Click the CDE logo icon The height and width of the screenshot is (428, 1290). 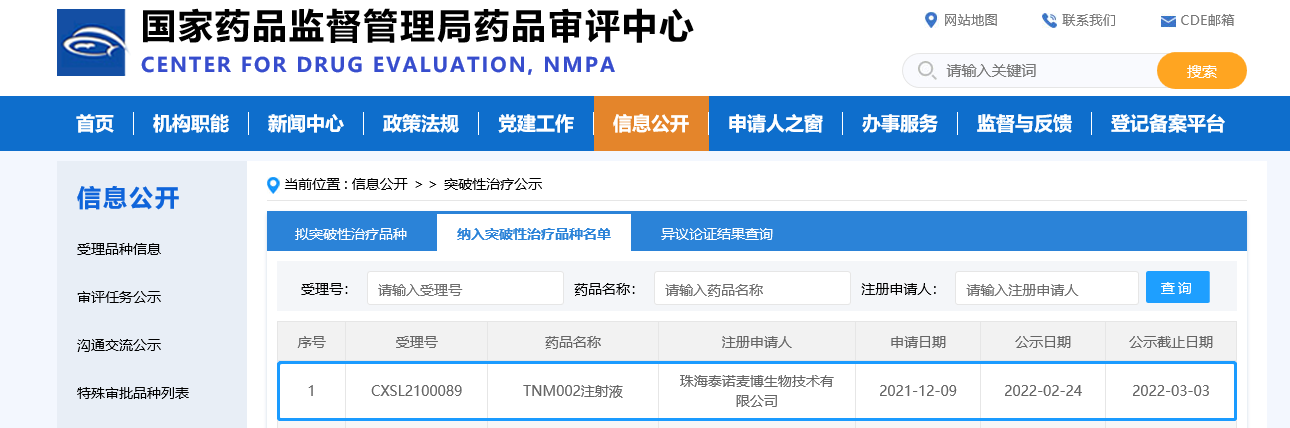pos(91,43)
